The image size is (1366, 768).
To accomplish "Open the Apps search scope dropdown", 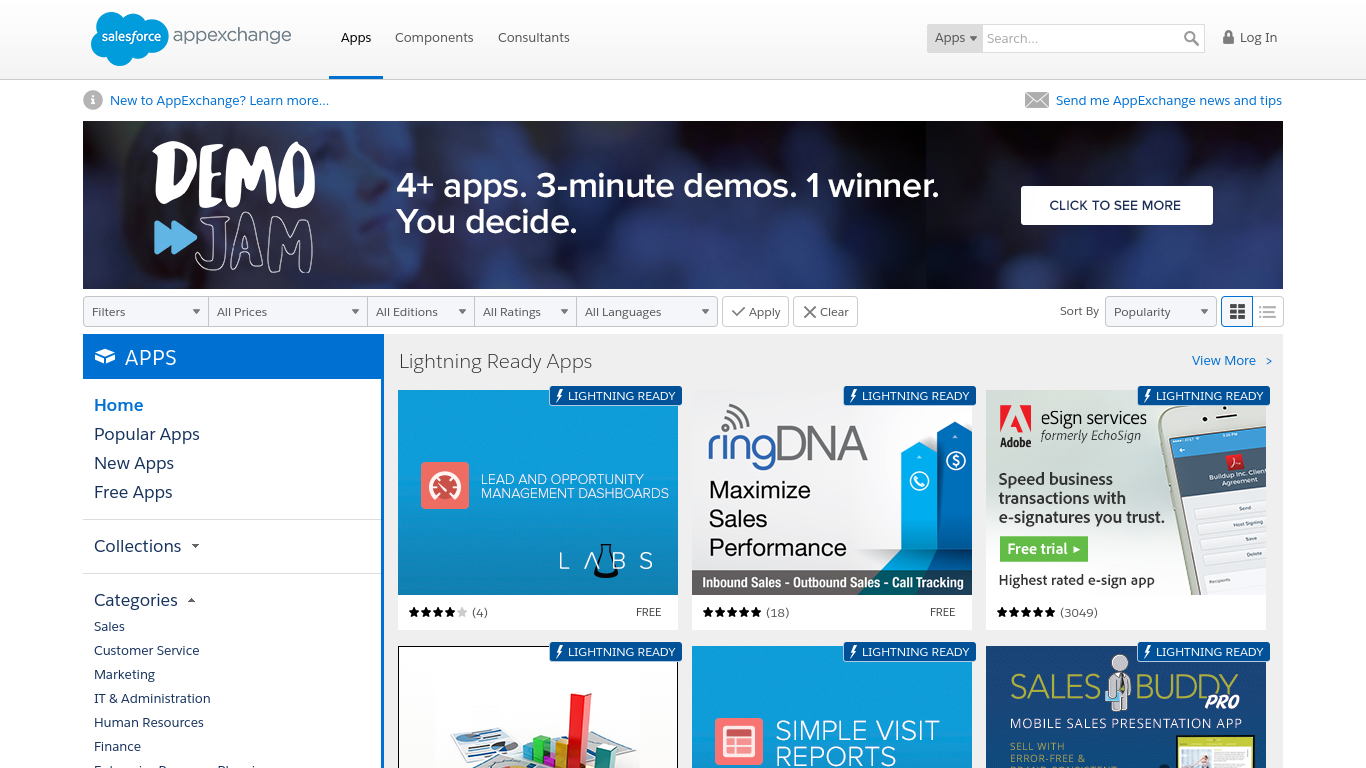I will point(955,38).
